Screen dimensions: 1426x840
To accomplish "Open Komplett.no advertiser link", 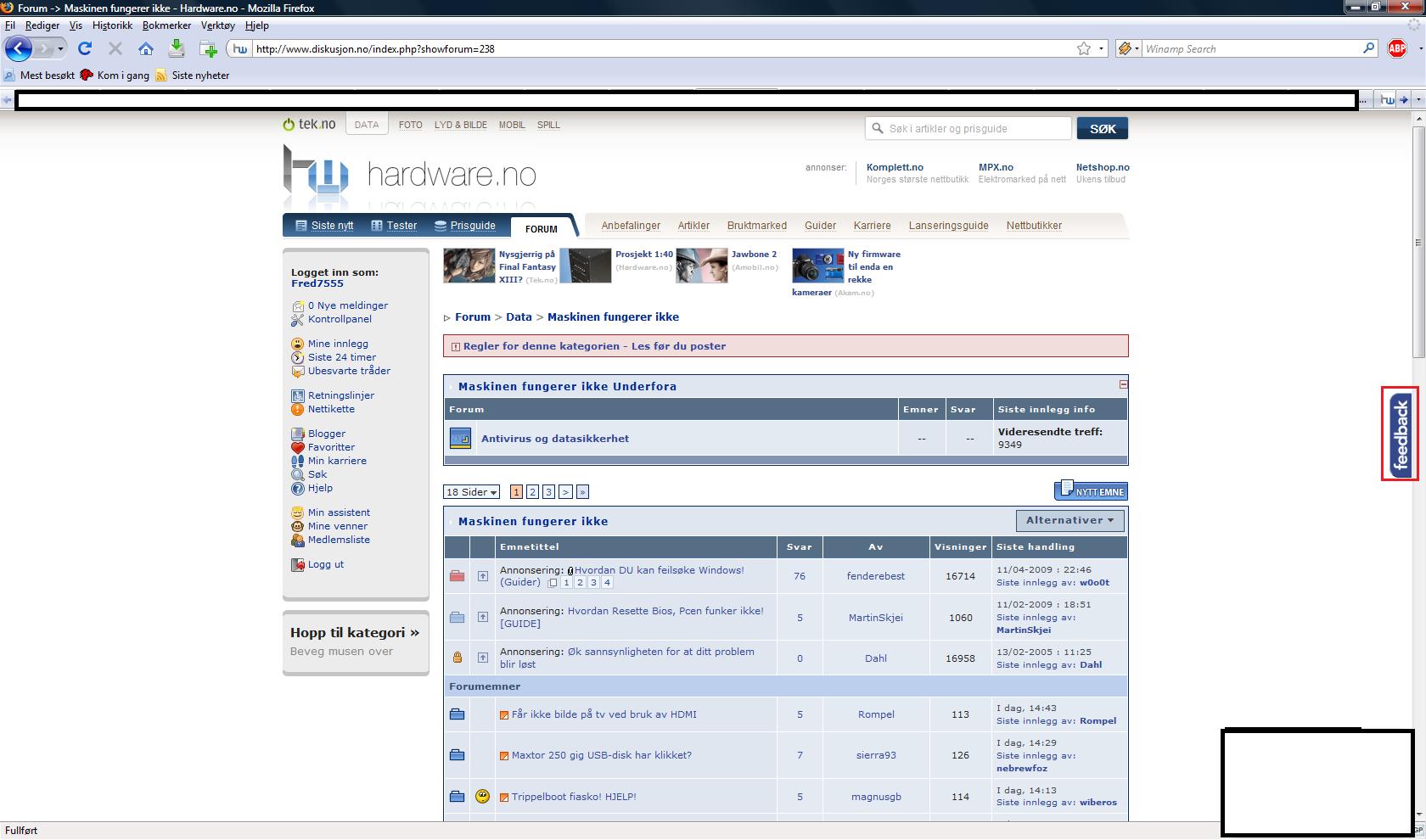I will (x=895, y=167).
